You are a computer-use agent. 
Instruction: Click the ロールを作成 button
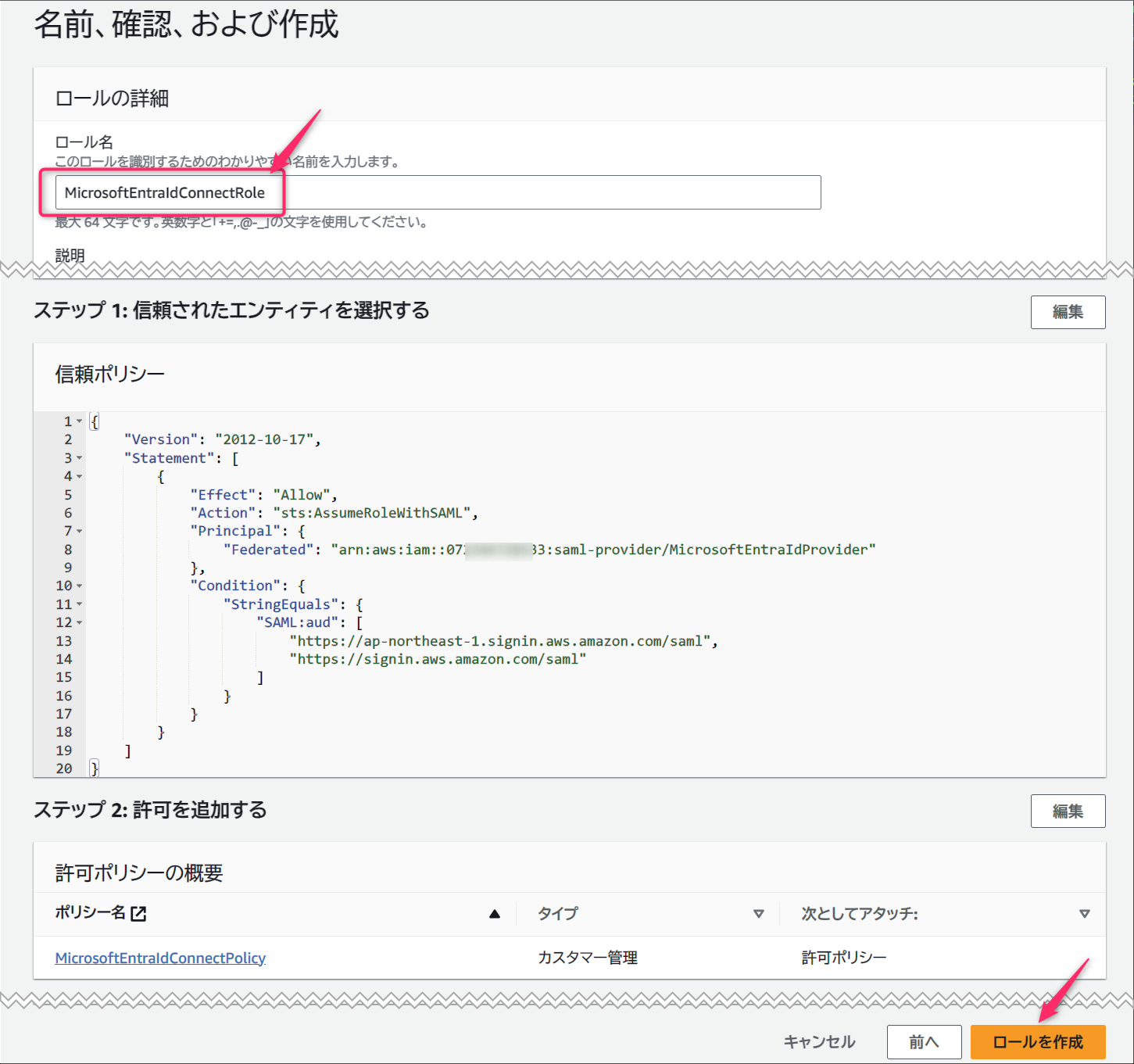[1038, 1042]
